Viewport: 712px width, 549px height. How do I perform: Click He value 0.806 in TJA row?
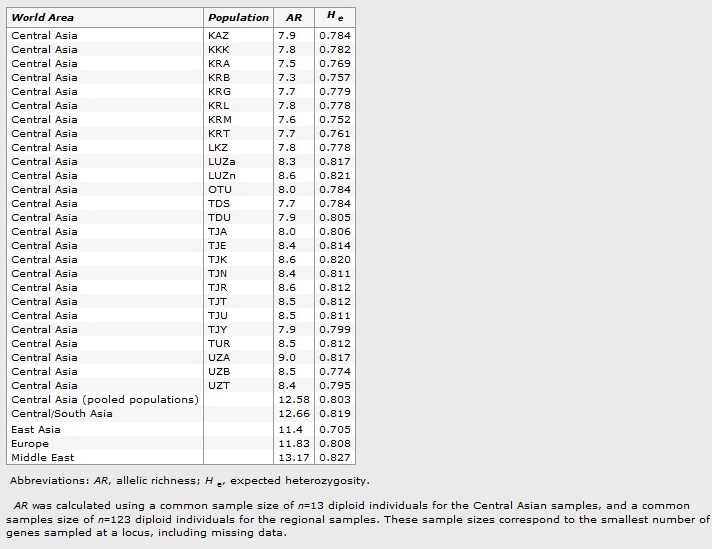click(335, 232)
